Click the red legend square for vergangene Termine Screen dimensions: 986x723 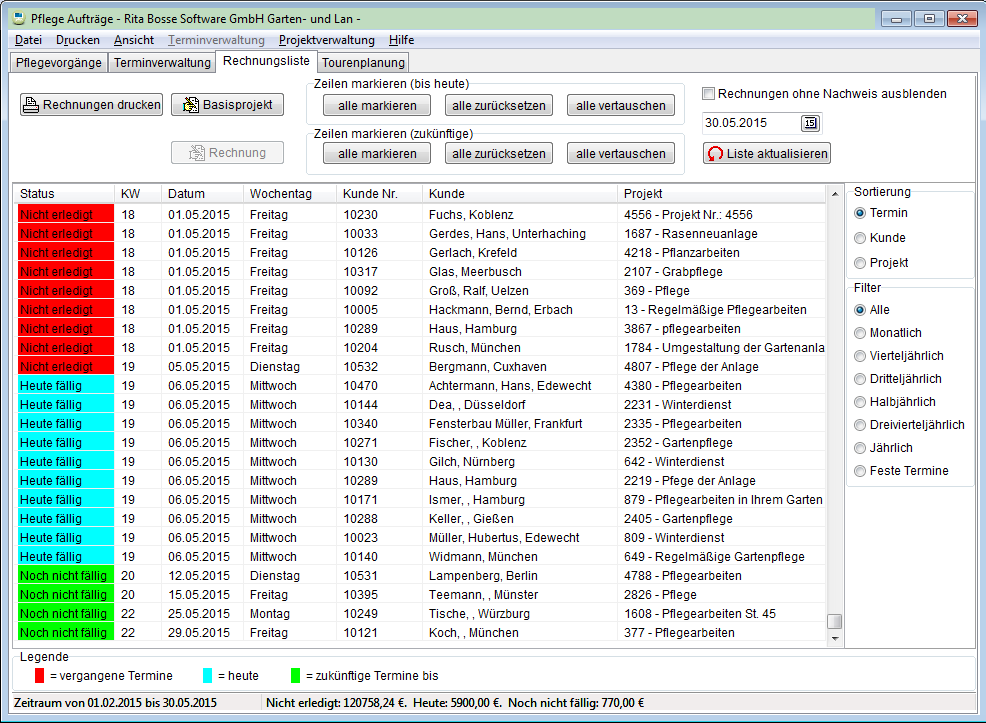click(39, 676)
